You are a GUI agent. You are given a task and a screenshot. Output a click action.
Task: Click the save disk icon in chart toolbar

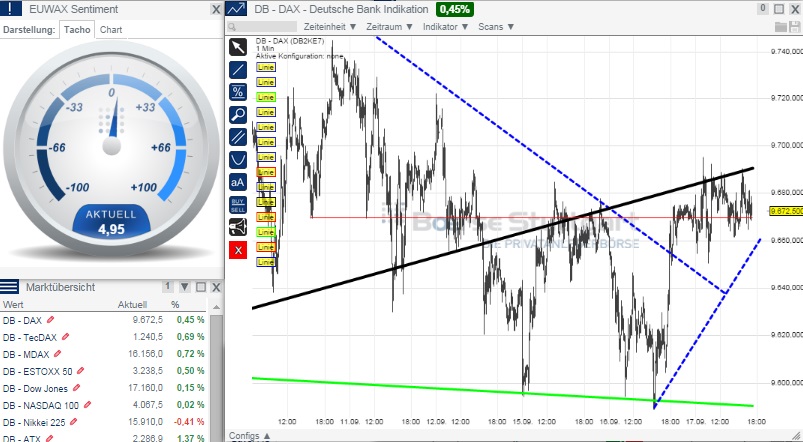[x=794, y=27]
